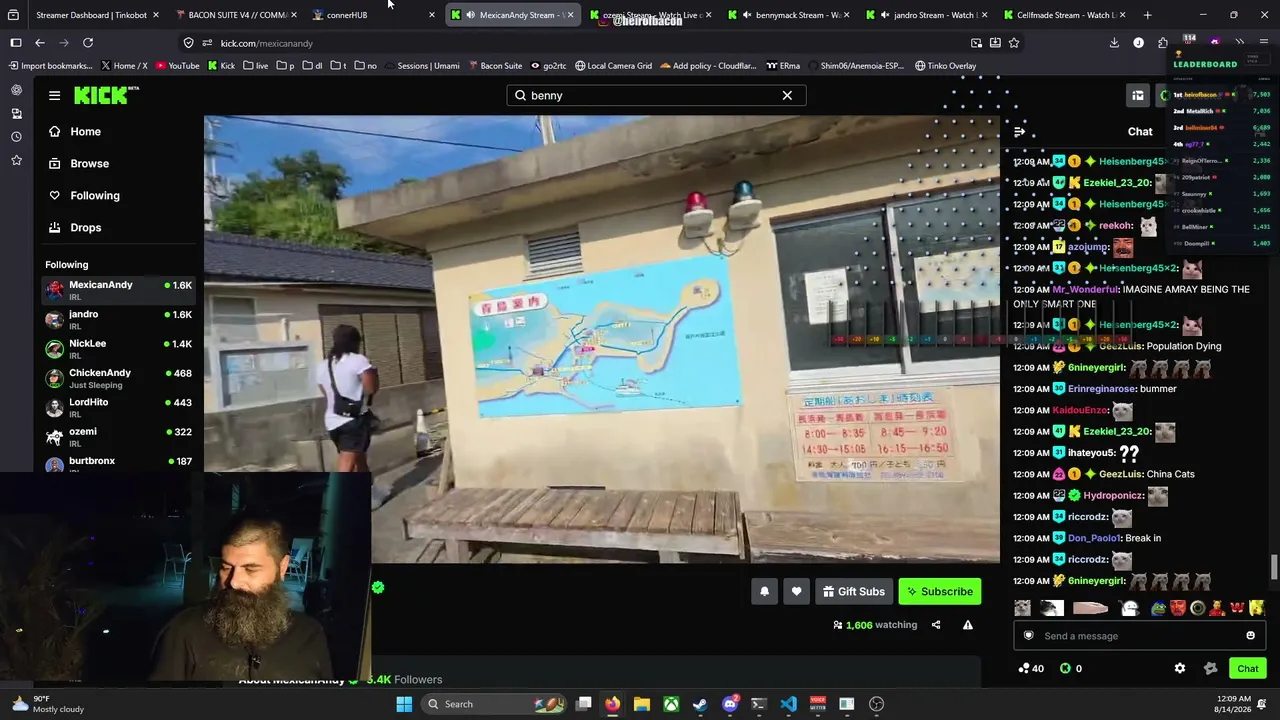The width and height of the screenshot is (1280, 720).
Task: Mute audio on the MexicanAndy Stream tab
Action: click(471, 15)
